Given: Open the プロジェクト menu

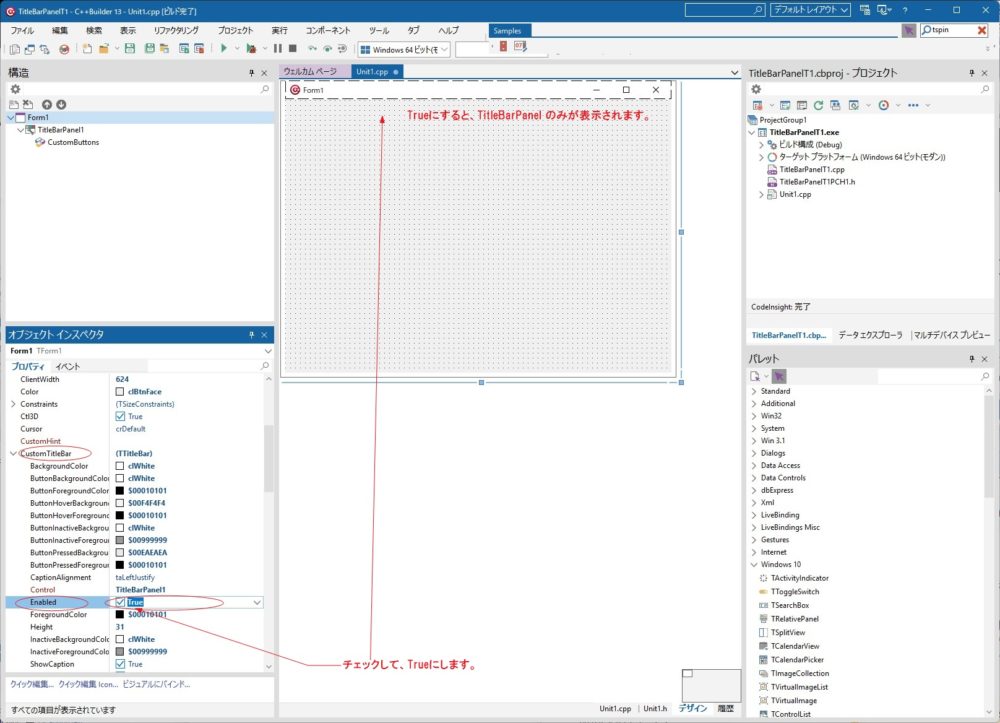Looking at the screenshot, I should click(x=235, y=31).
